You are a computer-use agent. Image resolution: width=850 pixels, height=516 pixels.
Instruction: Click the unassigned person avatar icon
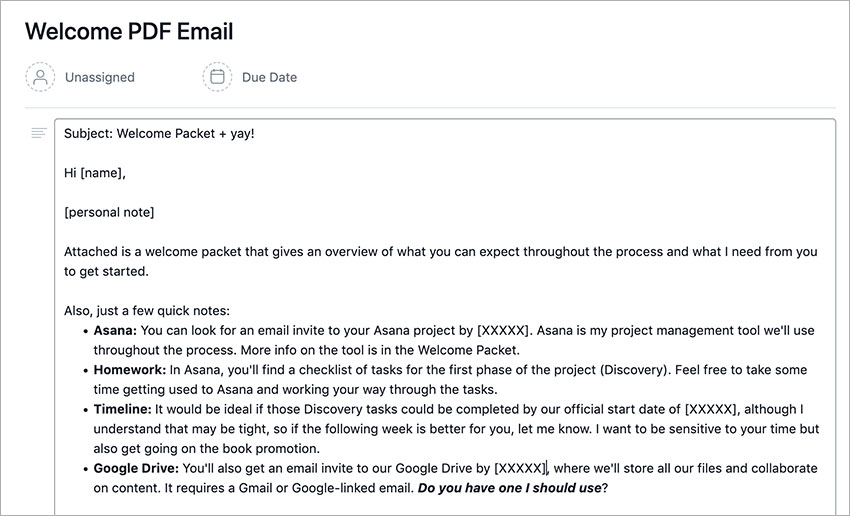coord(40,77)
